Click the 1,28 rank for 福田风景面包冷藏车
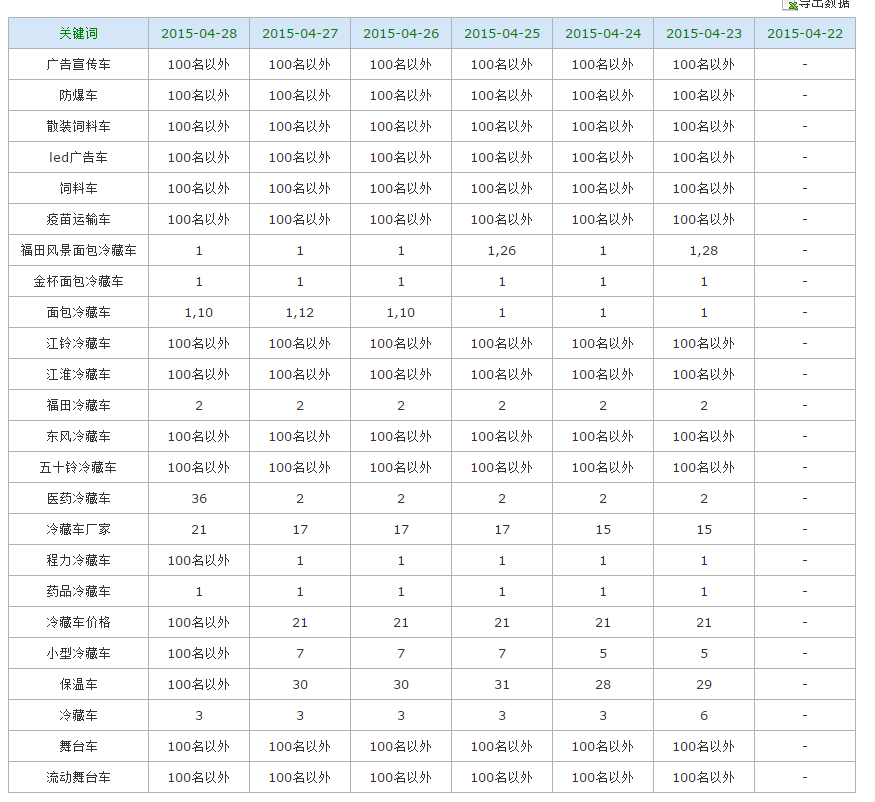The height and width of the screenshot is (802, 875). click(704, 251)
